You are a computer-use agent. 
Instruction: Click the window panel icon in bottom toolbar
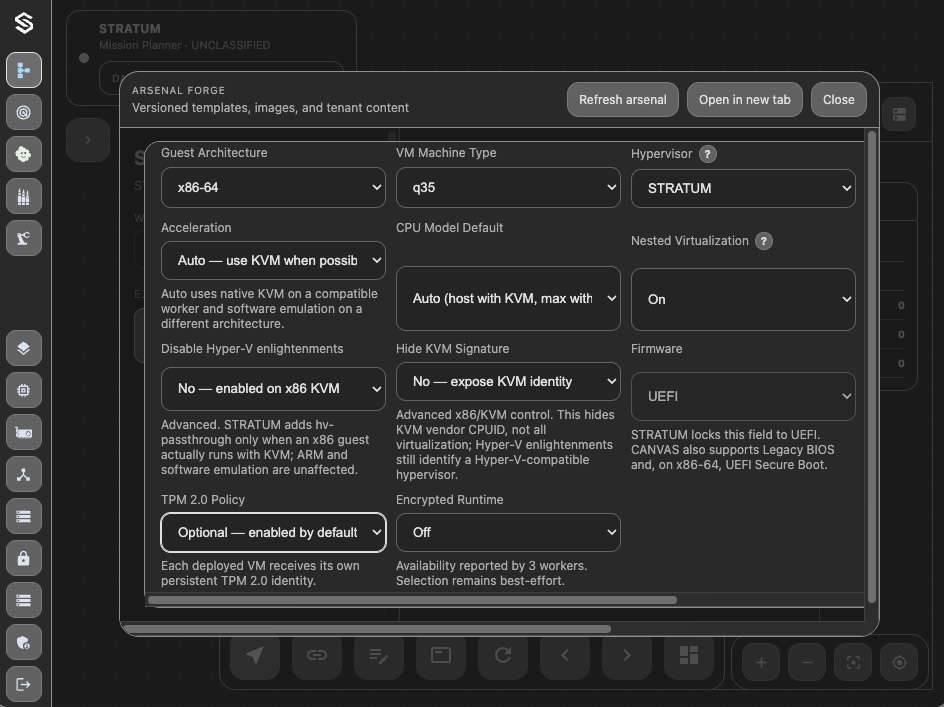click(441, 655)
